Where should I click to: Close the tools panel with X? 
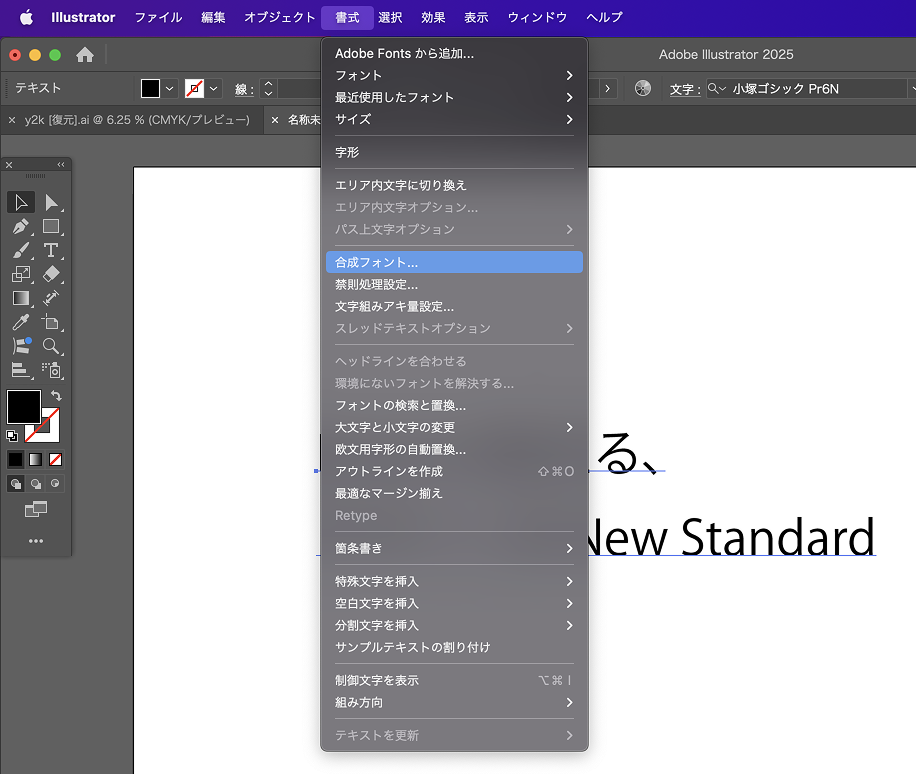pyautogui.click(x=9, y=165)
